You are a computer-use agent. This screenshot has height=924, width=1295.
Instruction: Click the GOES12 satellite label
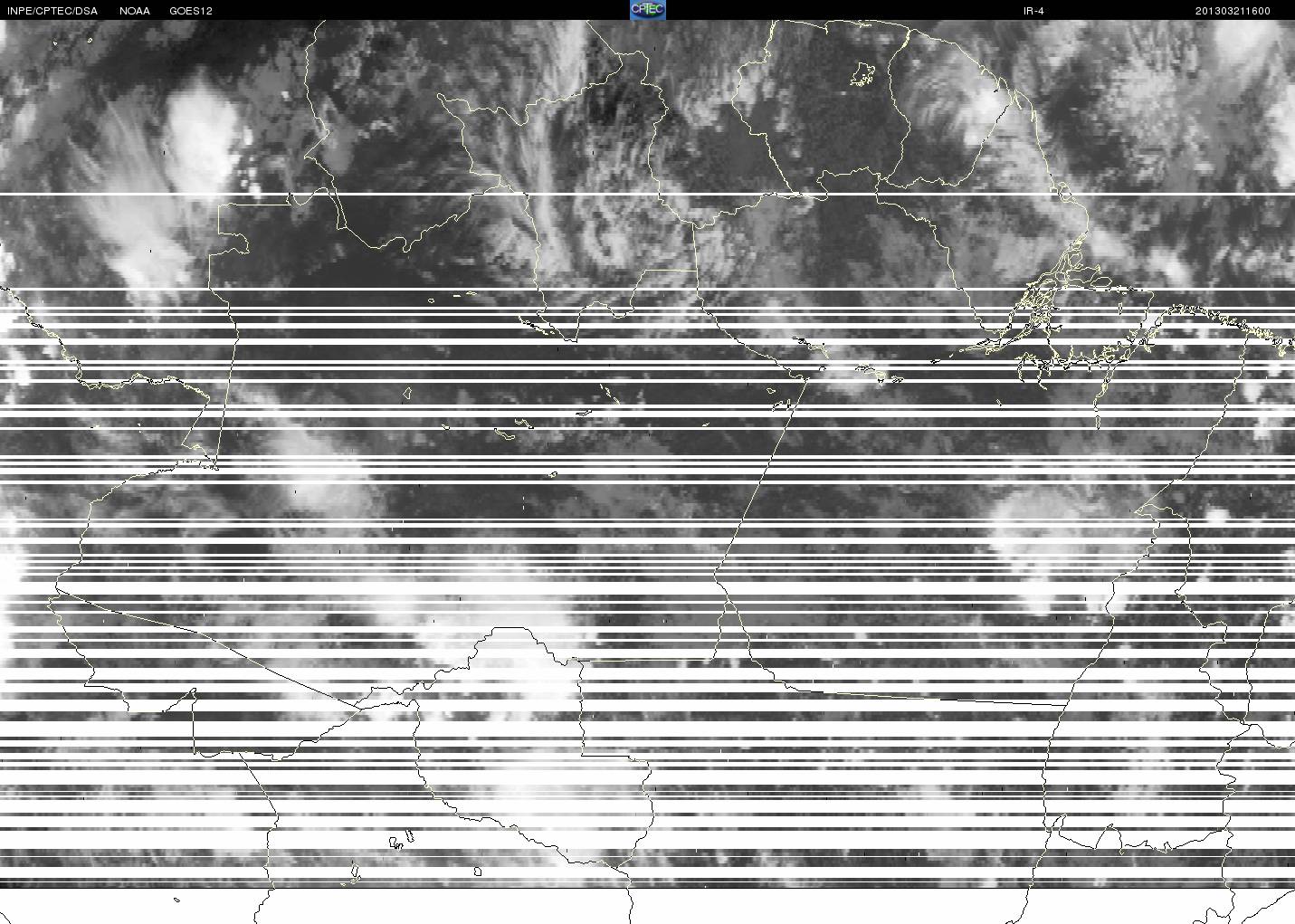[x=191, y=11]
